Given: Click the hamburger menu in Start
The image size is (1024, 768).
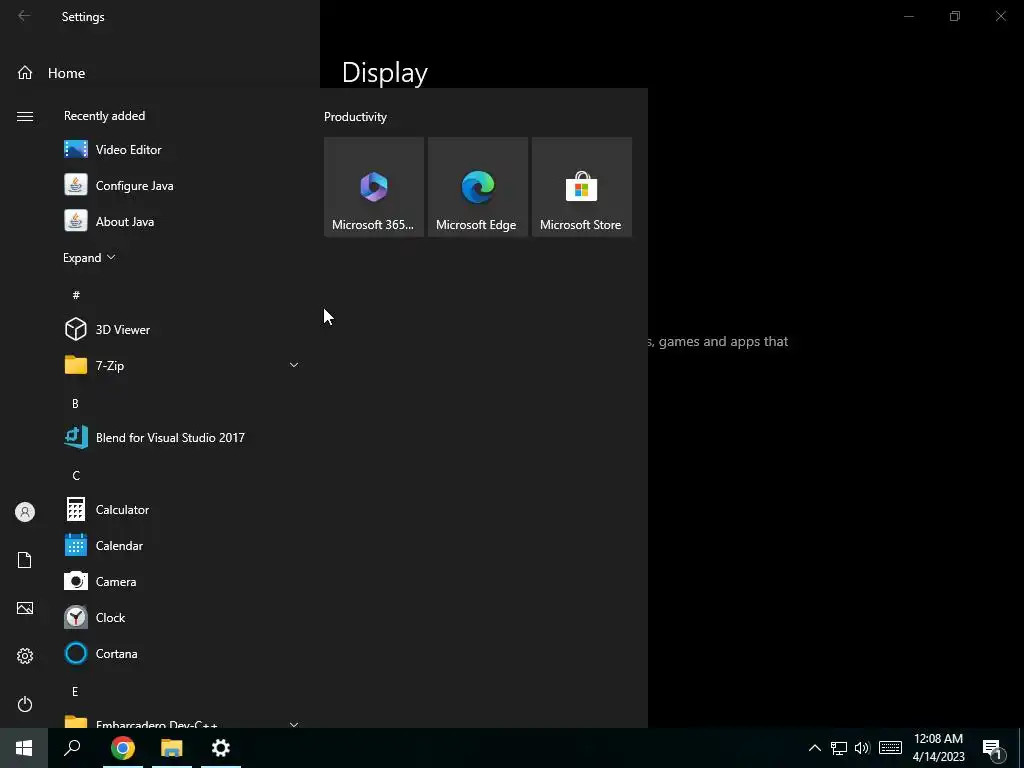Looking at the screenshot, I should pyautogui.click(x=25, y=116).
